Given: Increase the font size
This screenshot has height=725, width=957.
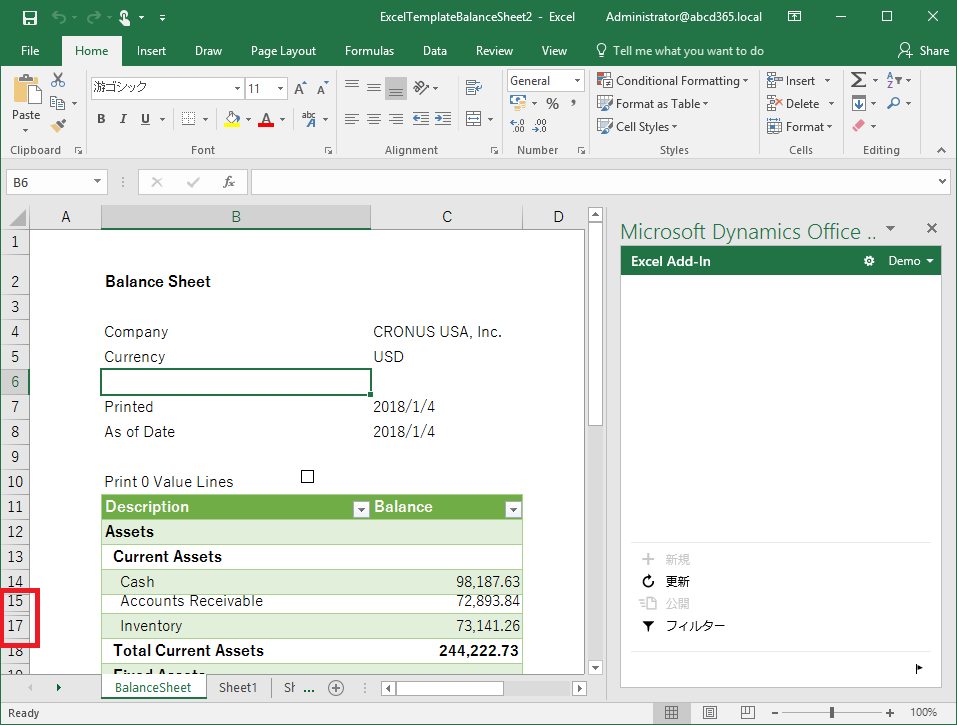Looking at the screenshot, I should coord(300,88).
